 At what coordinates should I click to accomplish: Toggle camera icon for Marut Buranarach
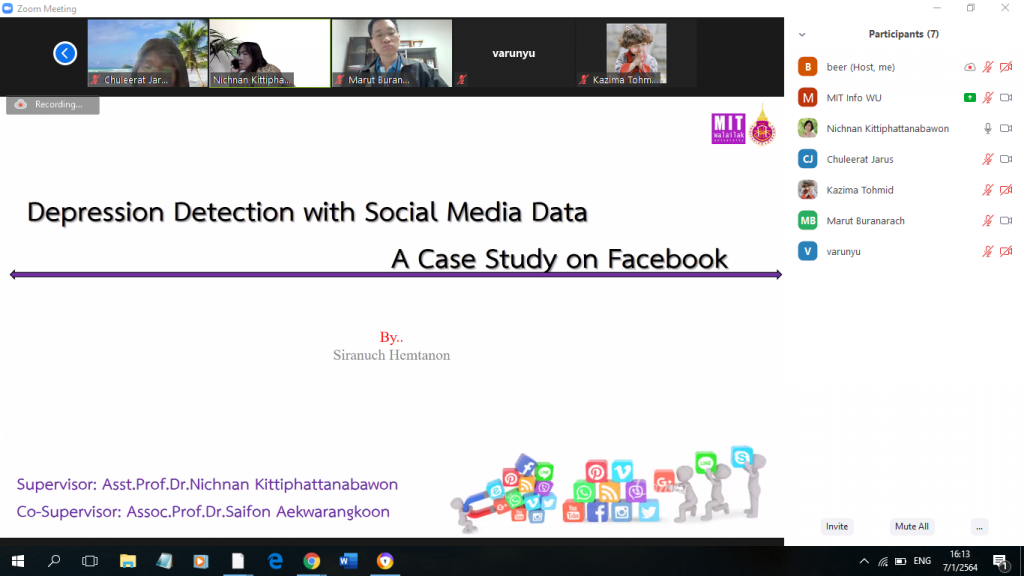click(1006, 220)
